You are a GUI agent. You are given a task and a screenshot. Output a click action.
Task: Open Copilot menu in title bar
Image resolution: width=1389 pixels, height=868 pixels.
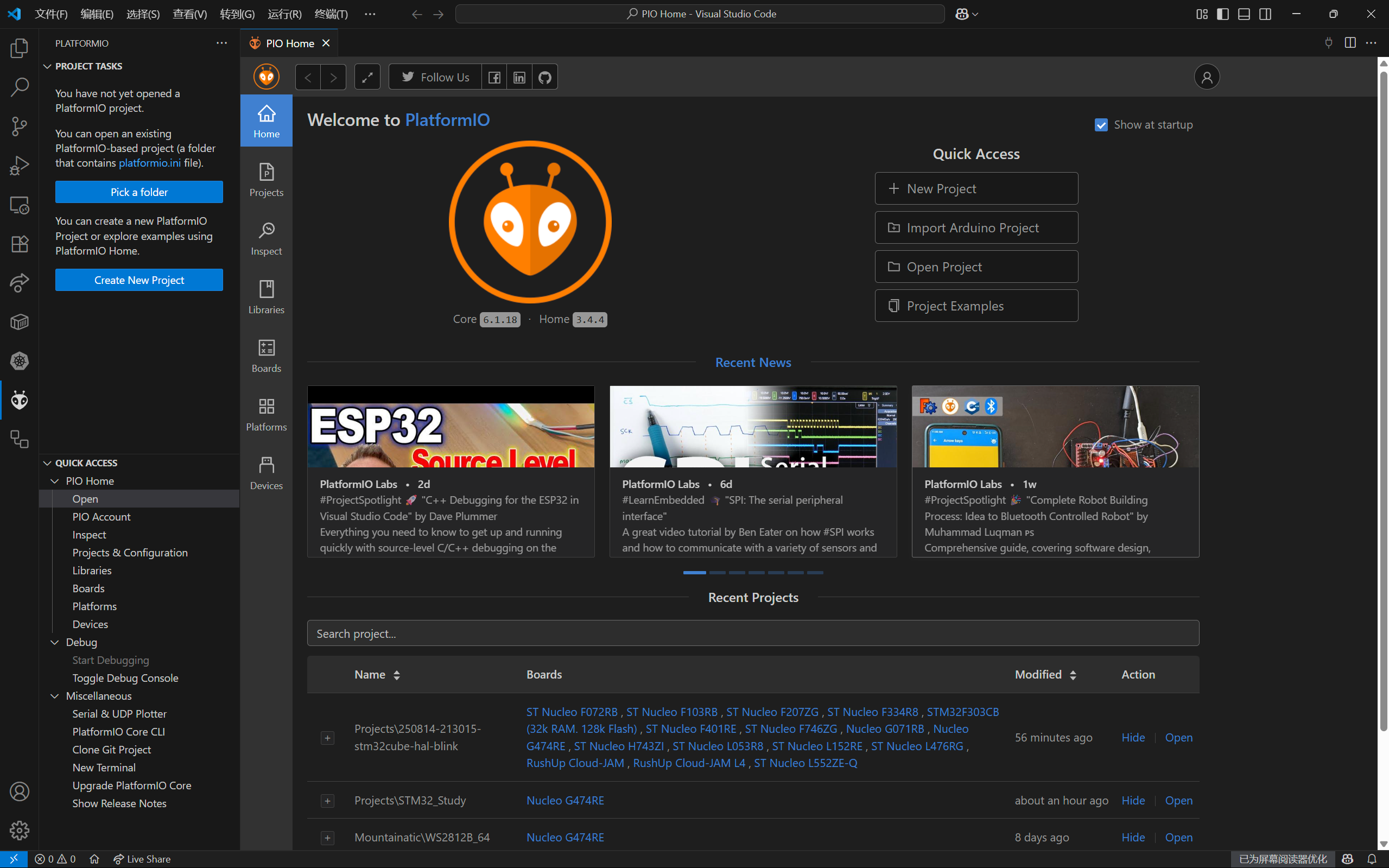(x=967, y=14)
